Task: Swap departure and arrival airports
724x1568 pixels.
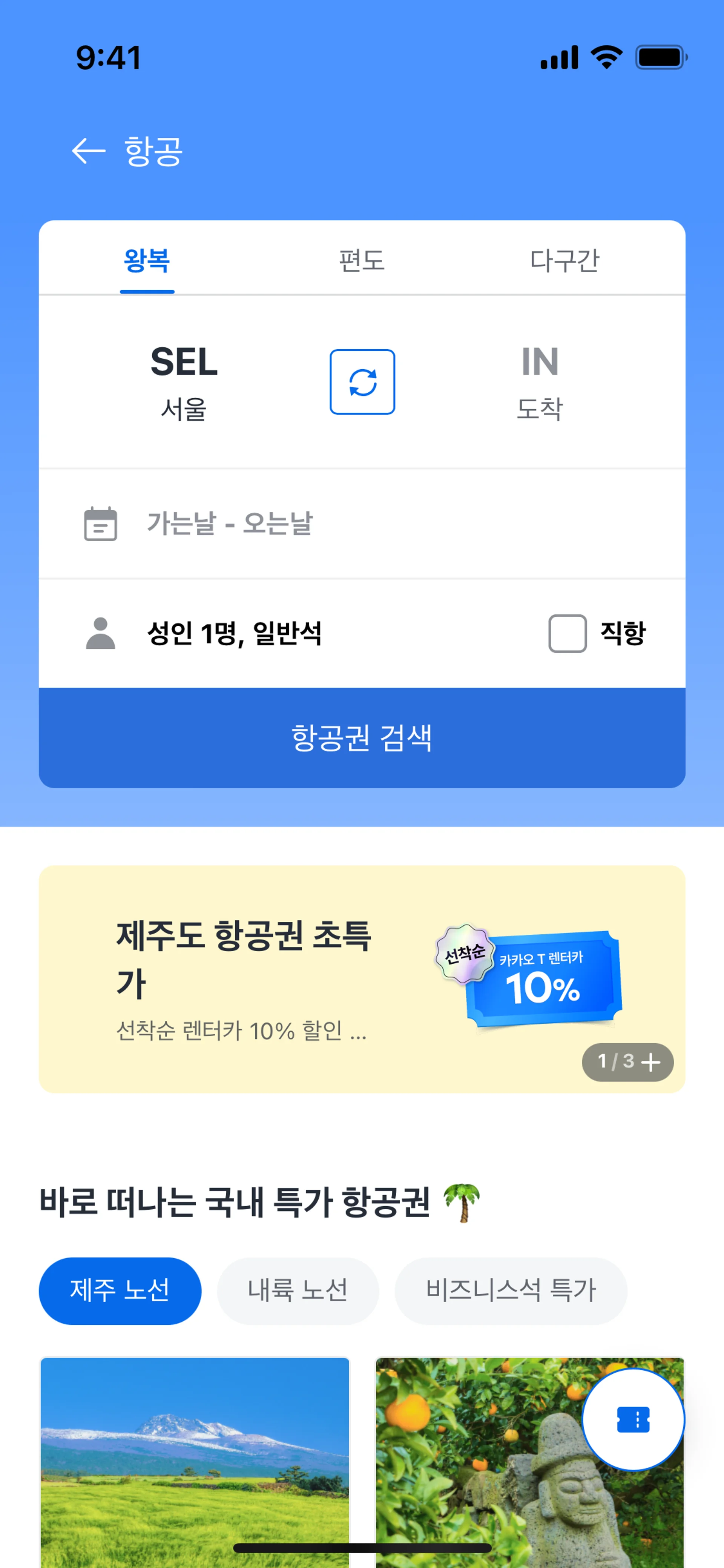Action: (362, 382)
